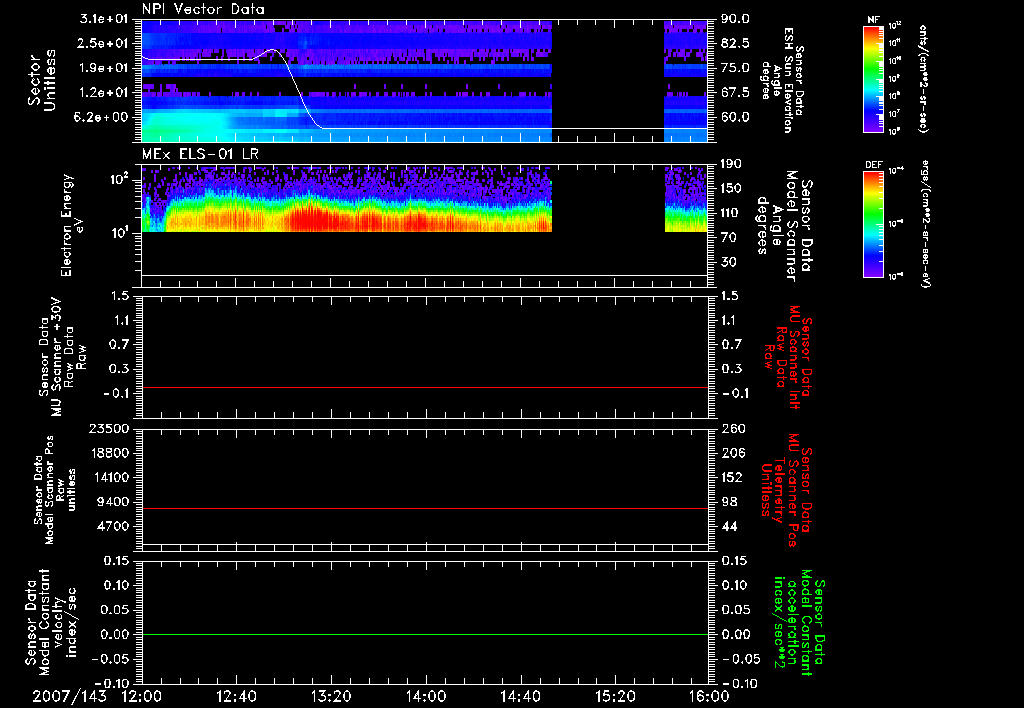Click the 90.0 elevation angle tick value
Image resolution: width=1024 pixels, height=708 pixels.
pos(735,19)
